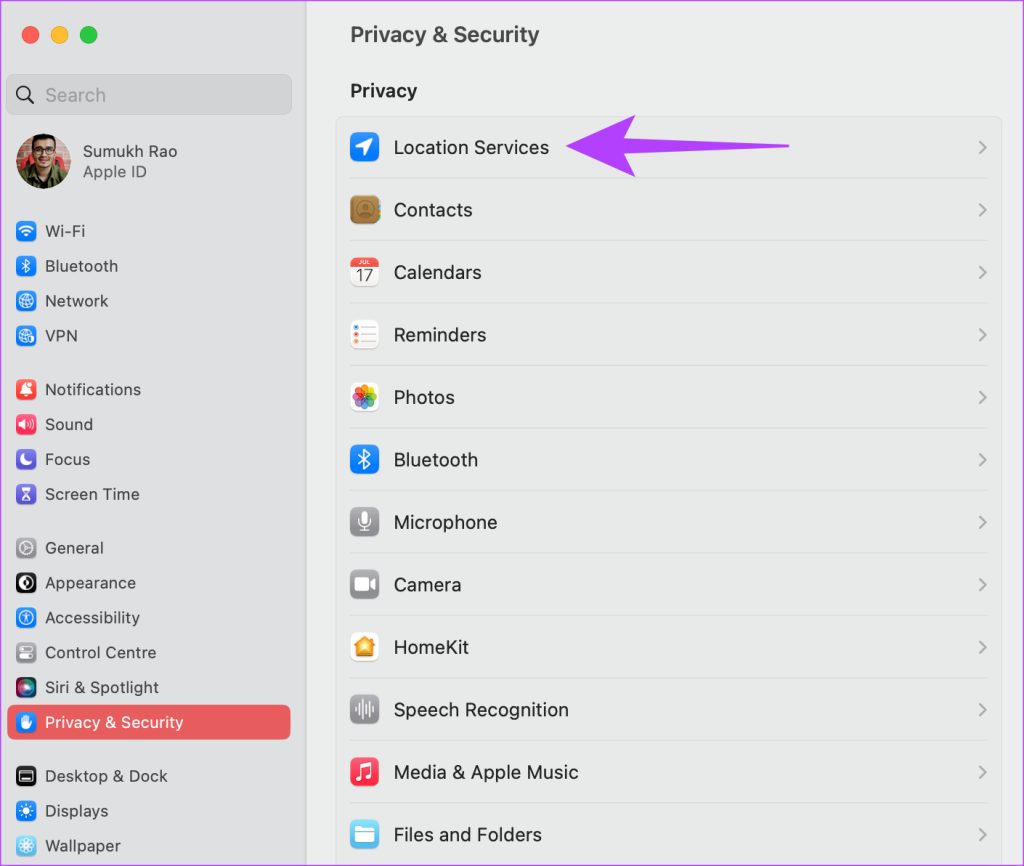1024x866 pixels.
Task: Expand the Bluetooth privacy row
Action: click(x=981, y=459)
